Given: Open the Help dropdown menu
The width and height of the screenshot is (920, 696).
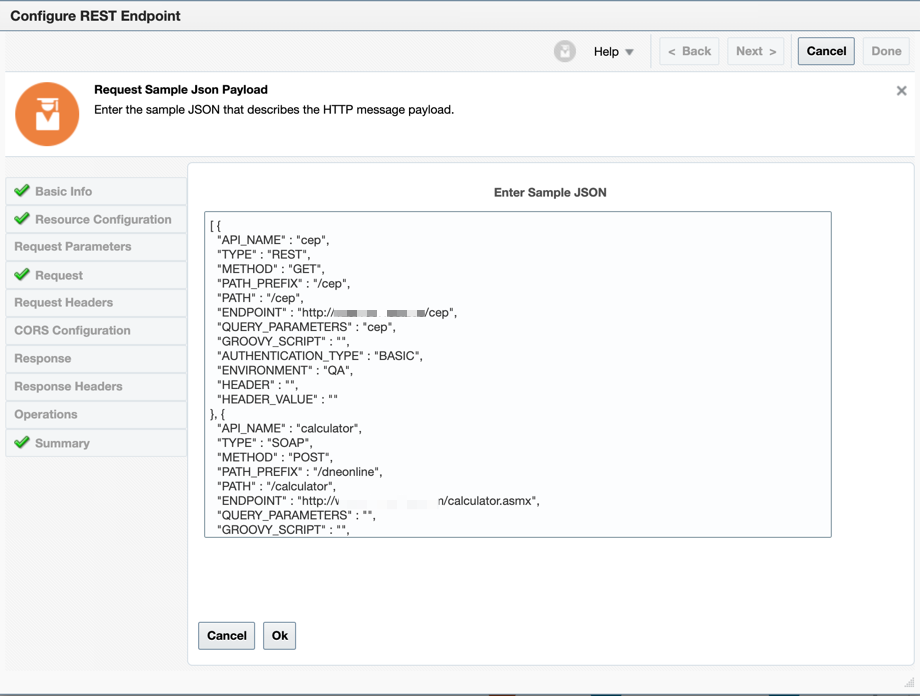Looking at the screenshot, I should point(613,51).
